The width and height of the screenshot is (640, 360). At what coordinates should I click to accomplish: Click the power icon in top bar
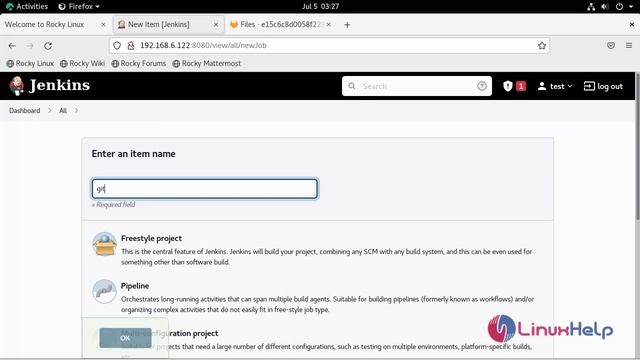619,7
